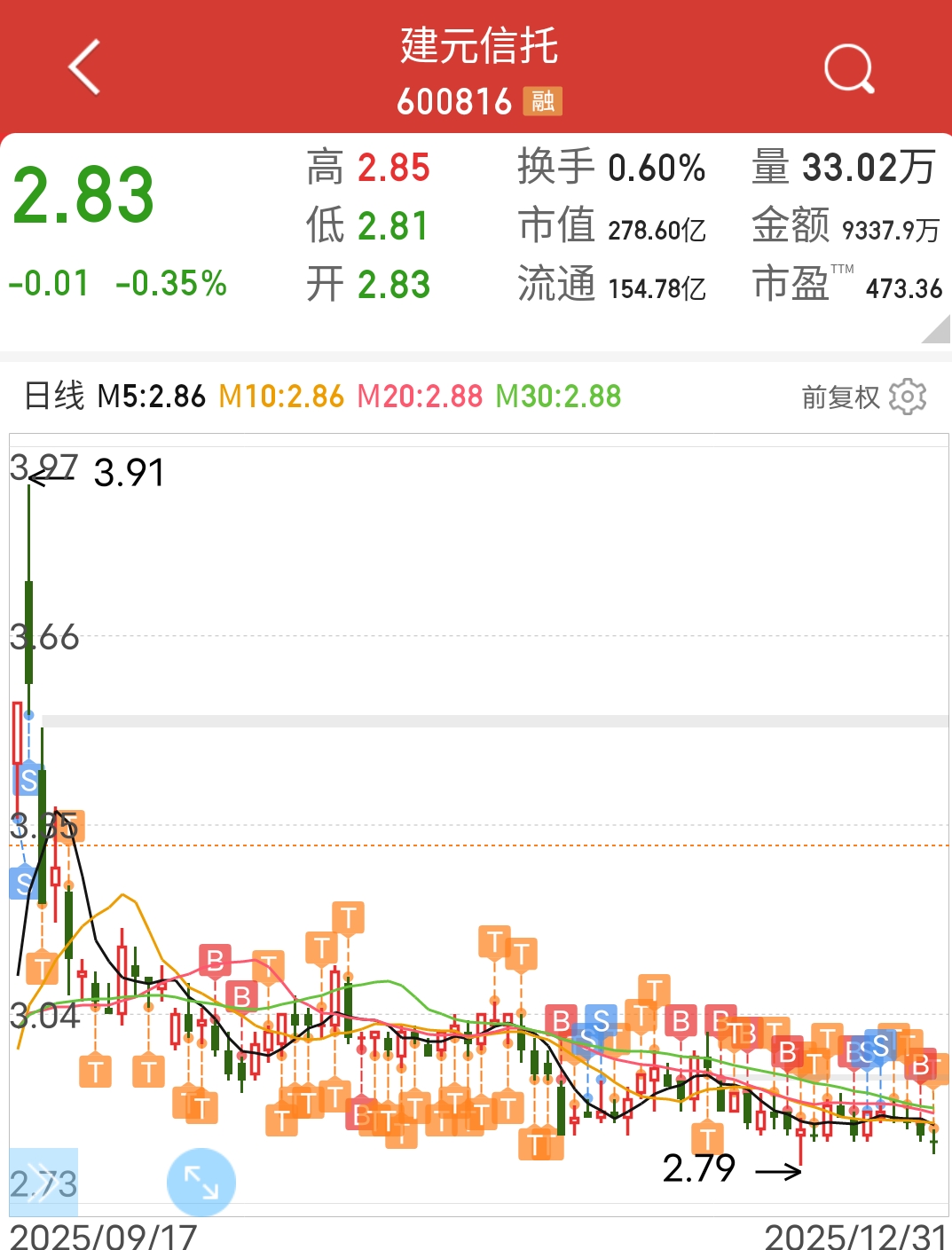Tap volume value 33.02万
The height and width of the screenshot is (1250, 952).
[869, 167]
